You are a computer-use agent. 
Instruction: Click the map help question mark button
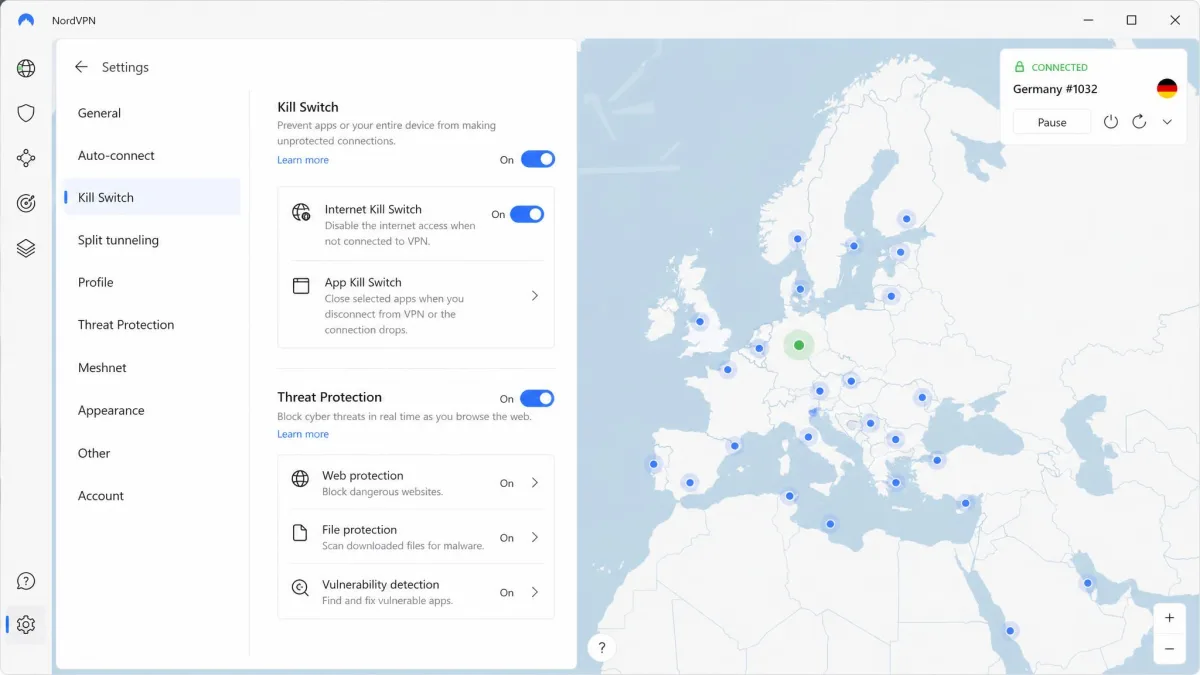pyautogui.click(x=601, y=648)
